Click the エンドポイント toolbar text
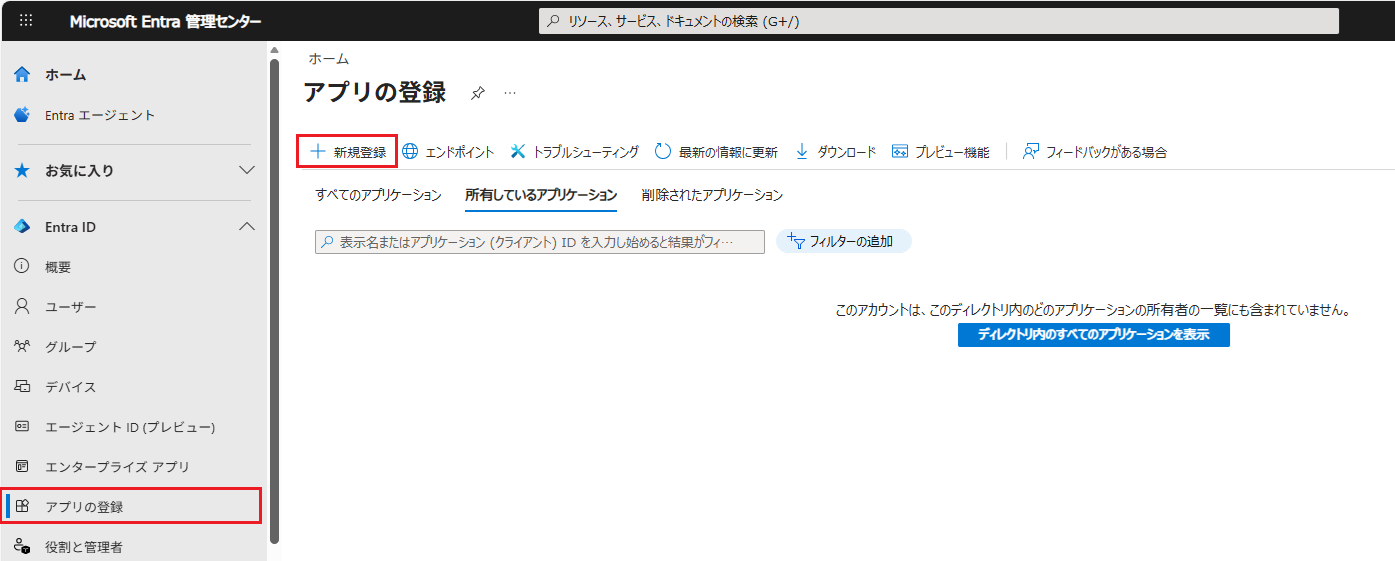The height and width of the screenshot is (561, 1395). (x=460, y=152)
